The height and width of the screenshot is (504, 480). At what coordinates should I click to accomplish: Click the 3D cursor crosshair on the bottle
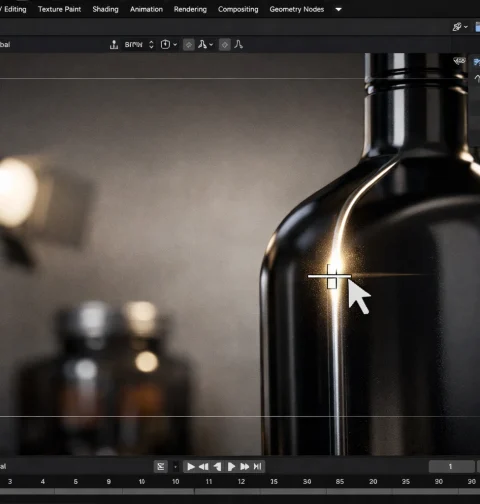tap(330, 276)
